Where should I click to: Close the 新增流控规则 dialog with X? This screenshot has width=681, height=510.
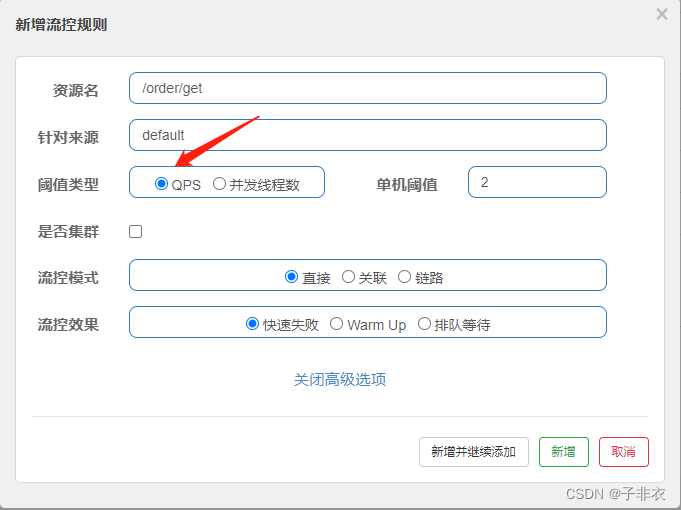tap(661, 14)
